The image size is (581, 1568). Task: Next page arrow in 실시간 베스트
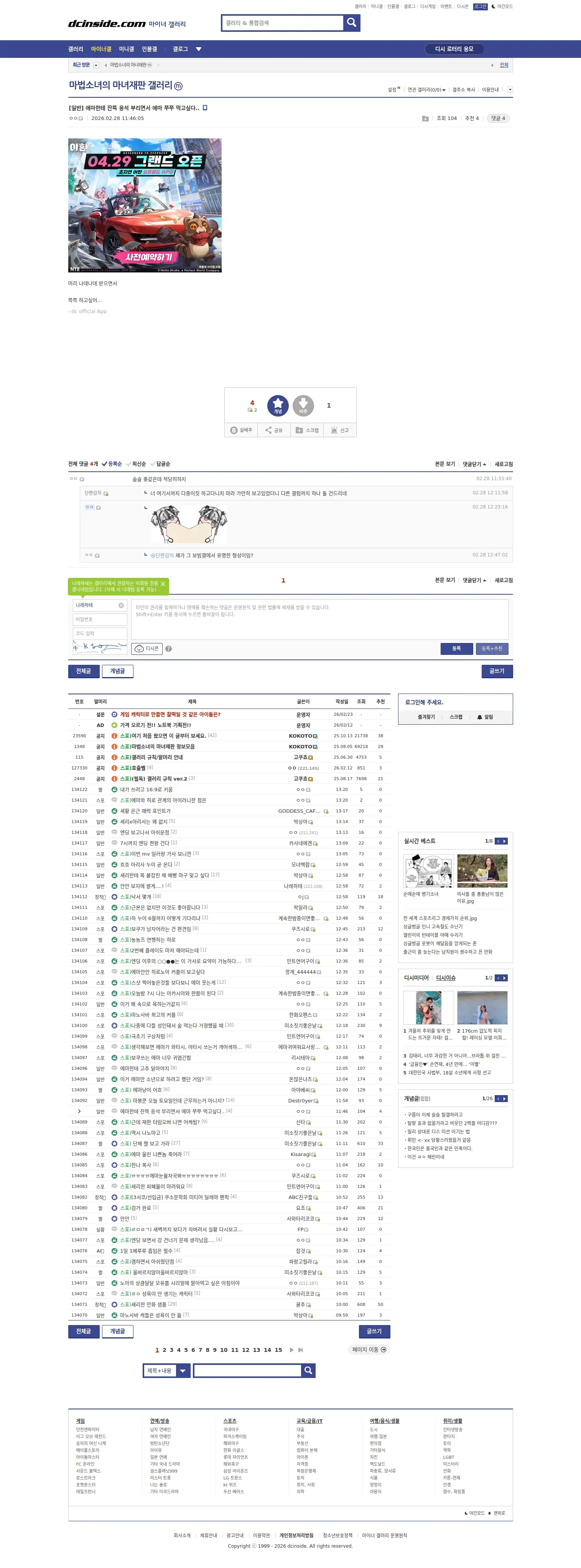tap(504, 841)
